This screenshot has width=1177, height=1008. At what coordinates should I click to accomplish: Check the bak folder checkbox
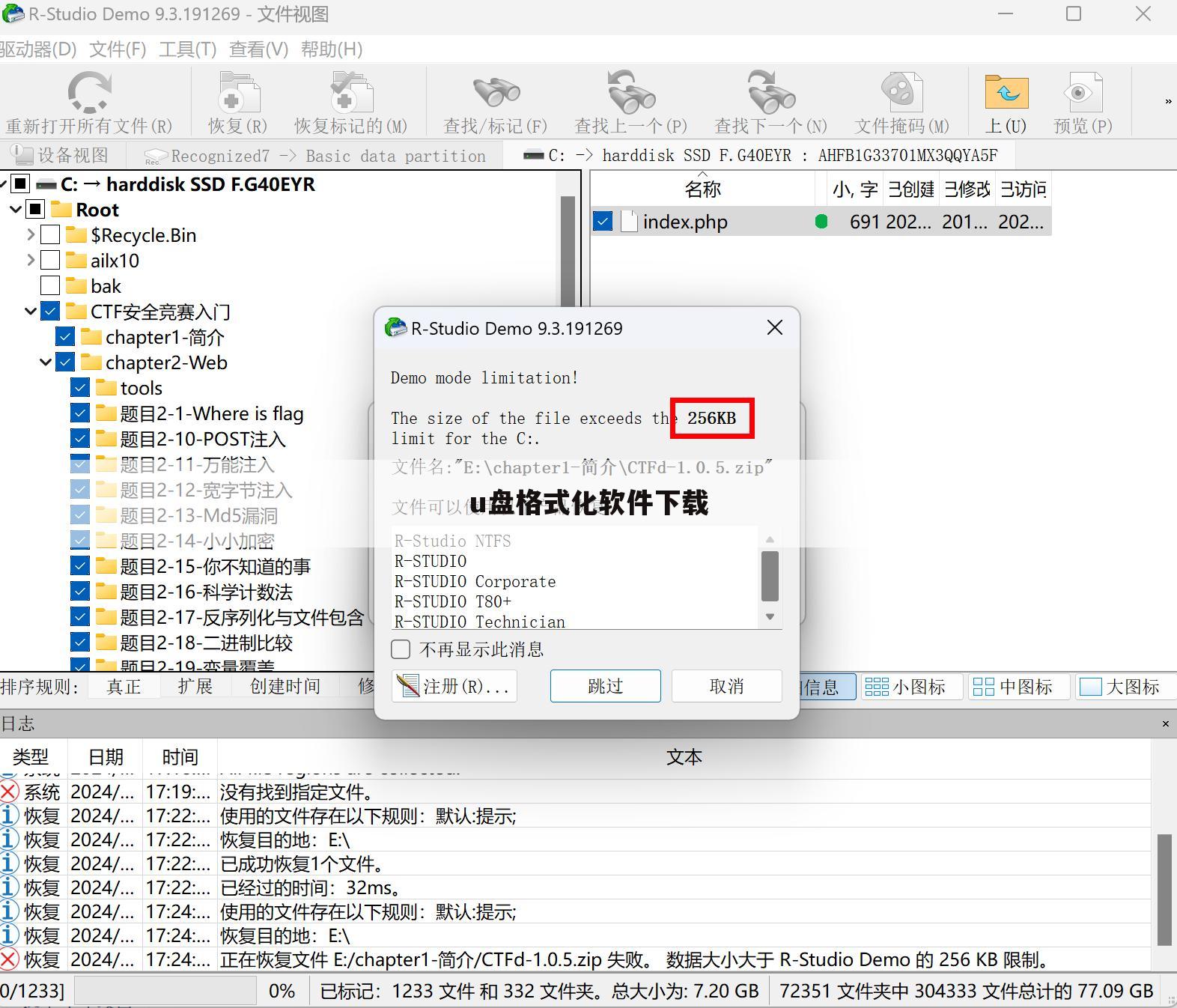coord(50,286)
